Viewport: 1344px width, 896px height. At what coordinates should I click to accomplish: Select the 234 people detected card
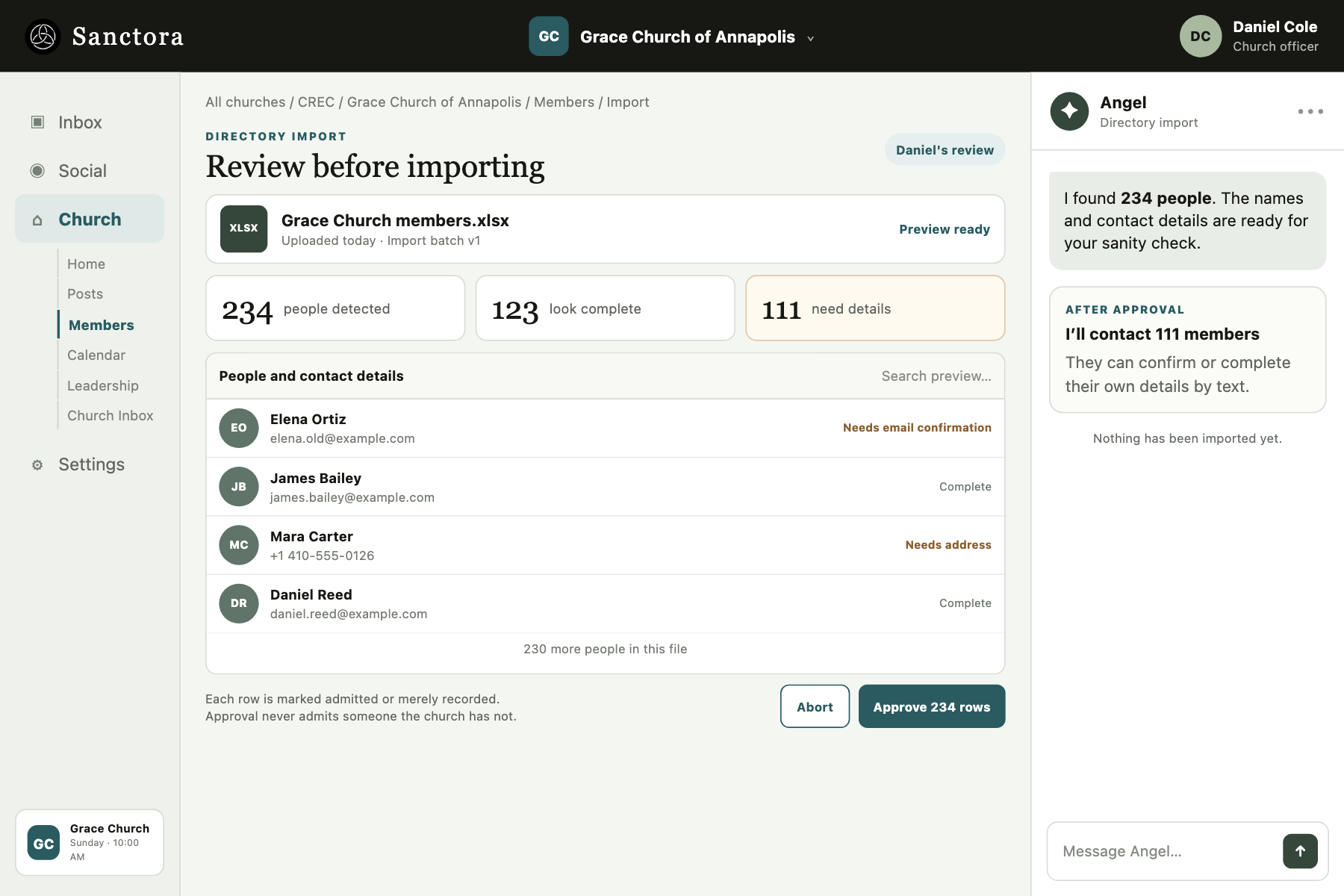pyautogui.click(x=335, y=308)
